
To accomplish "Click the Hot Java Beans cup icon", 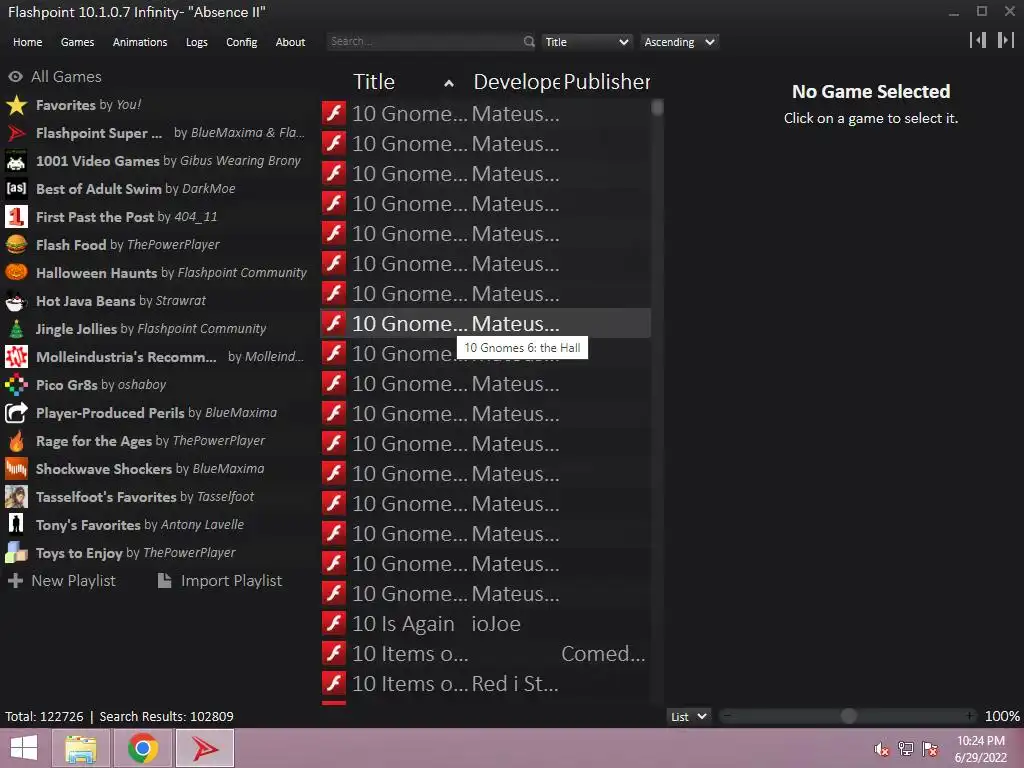I will [16, 300].
